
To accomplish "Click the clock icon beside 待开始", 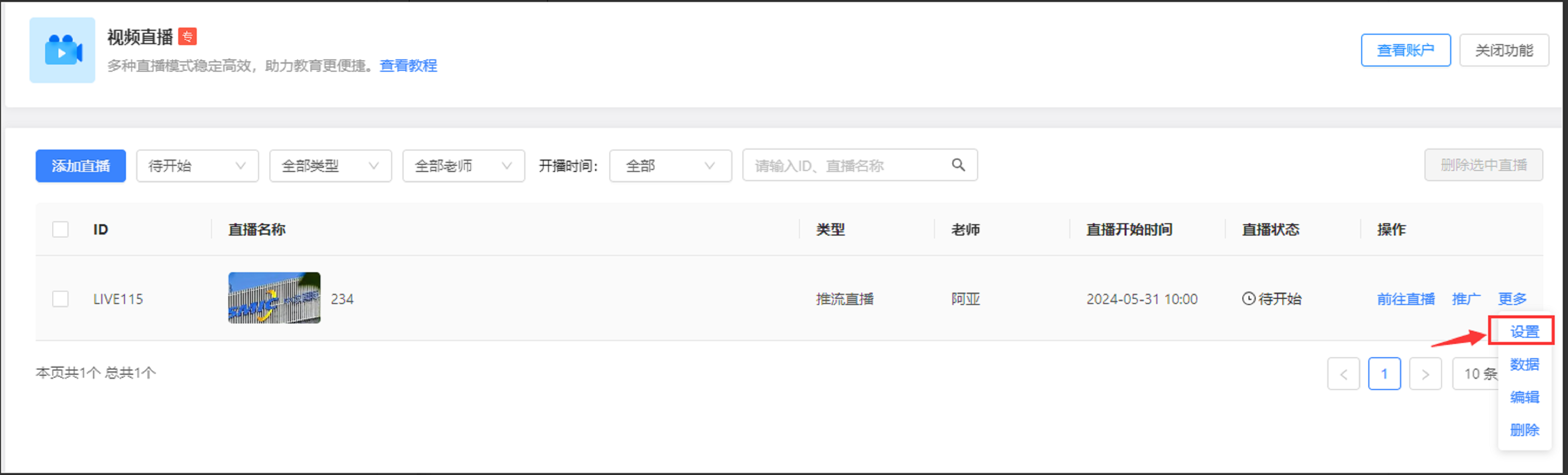I will (1249, 298).
